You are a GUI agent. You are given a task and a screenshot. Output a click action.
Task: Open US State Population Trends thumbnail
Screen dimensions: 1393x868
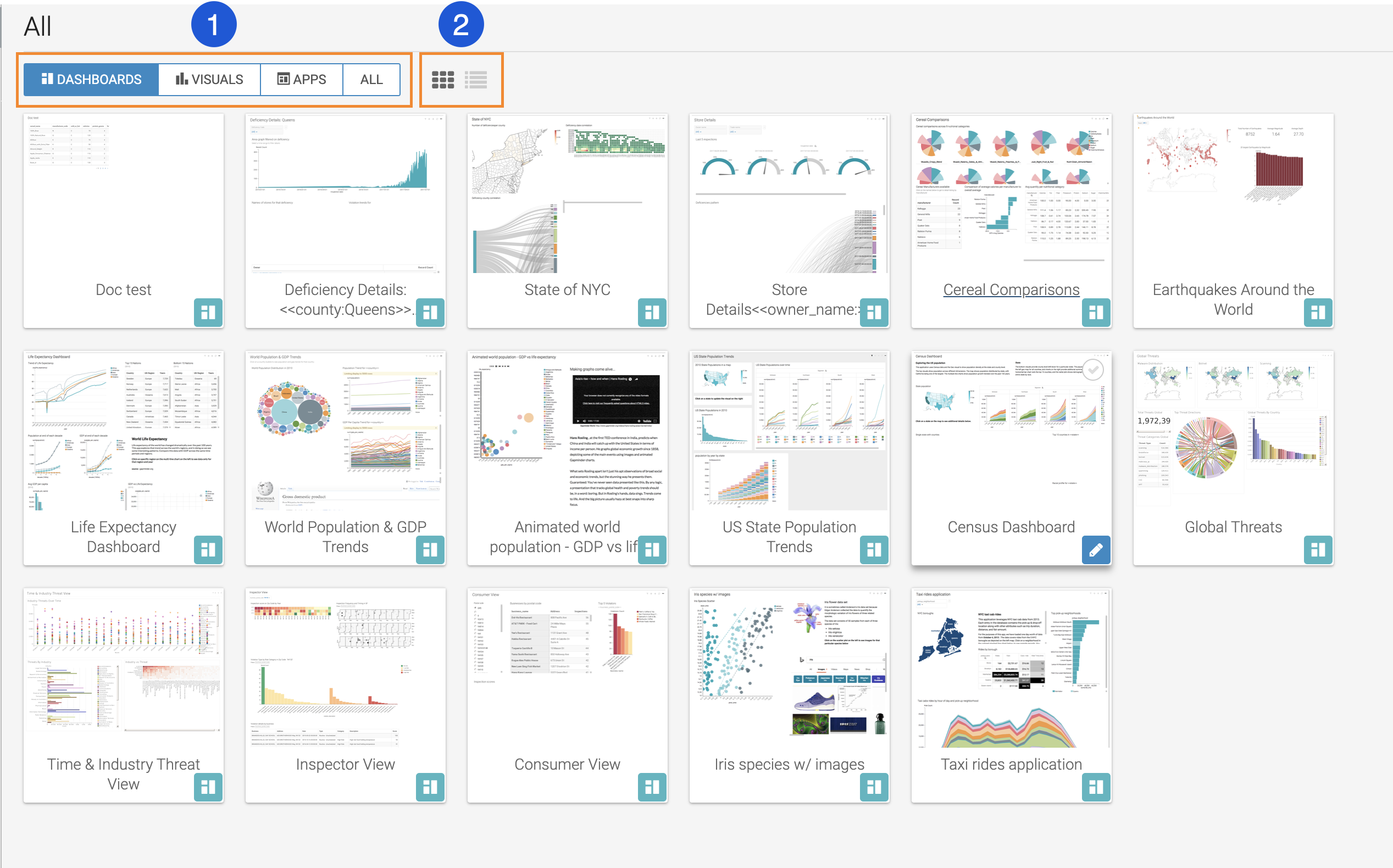click(x=789, y=431)
